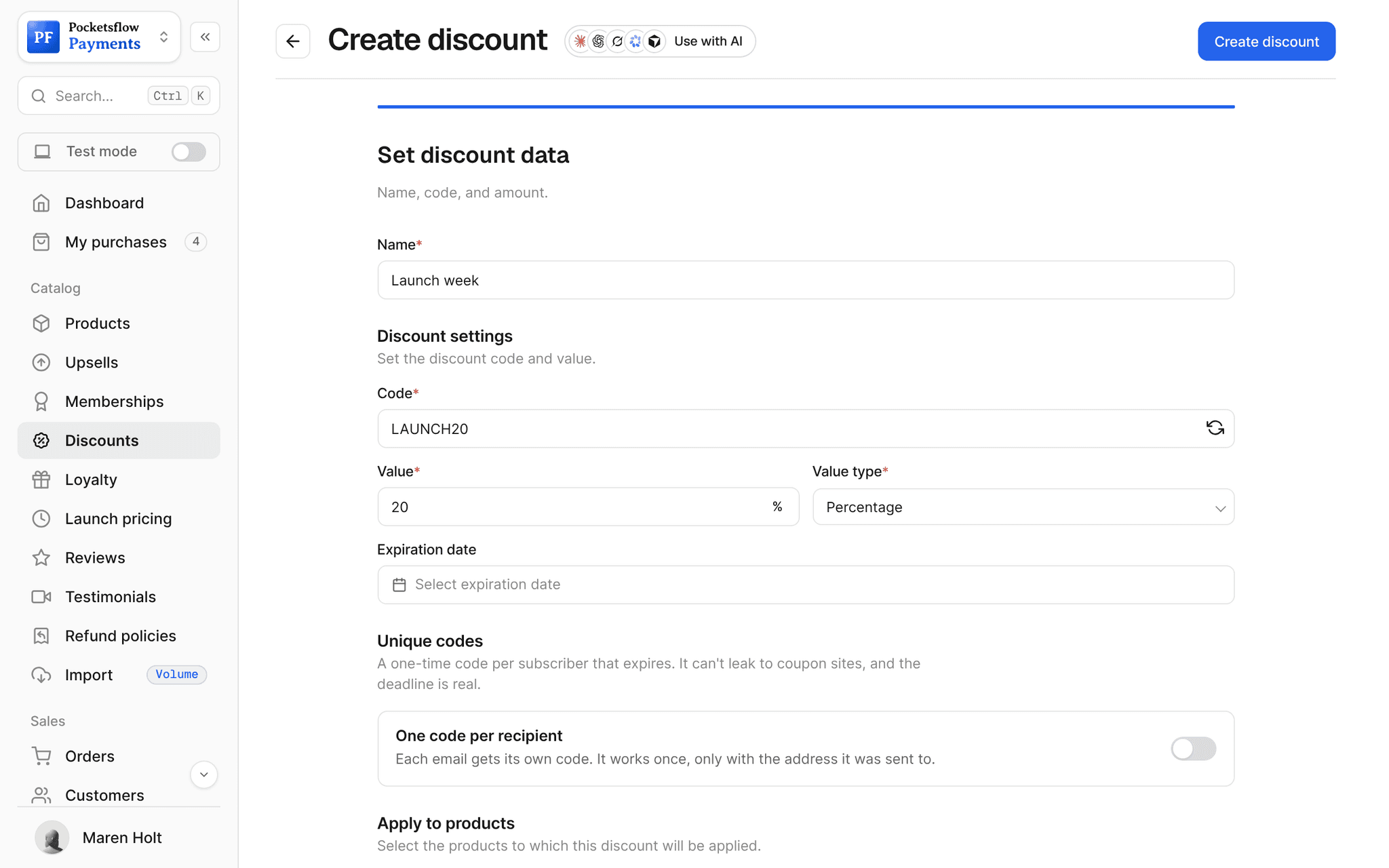The image size is (1389, 868).
Task: Click the Volume badge next to Import
Action: (x=176, y=675)
